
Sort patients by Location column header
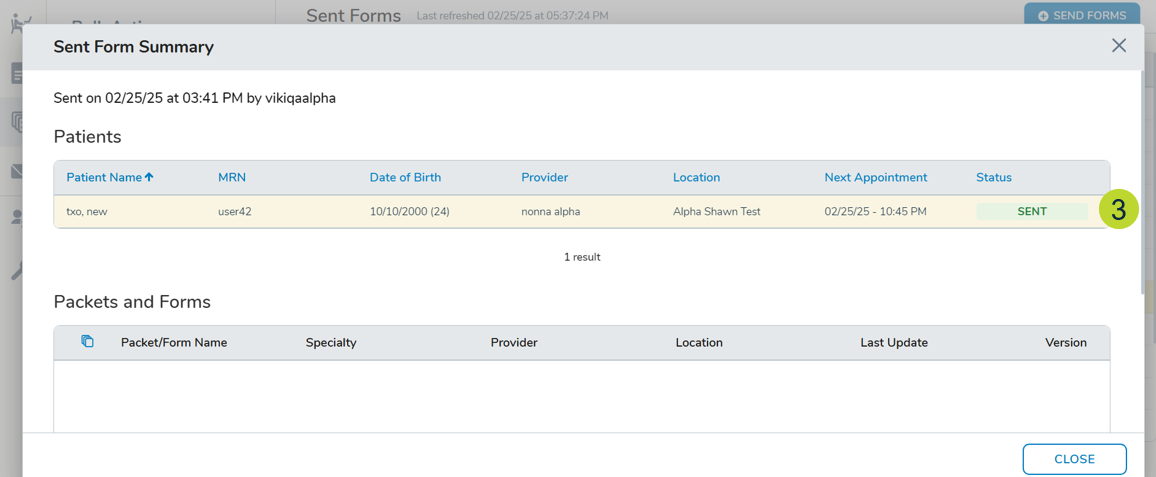(x=696, y=178)
